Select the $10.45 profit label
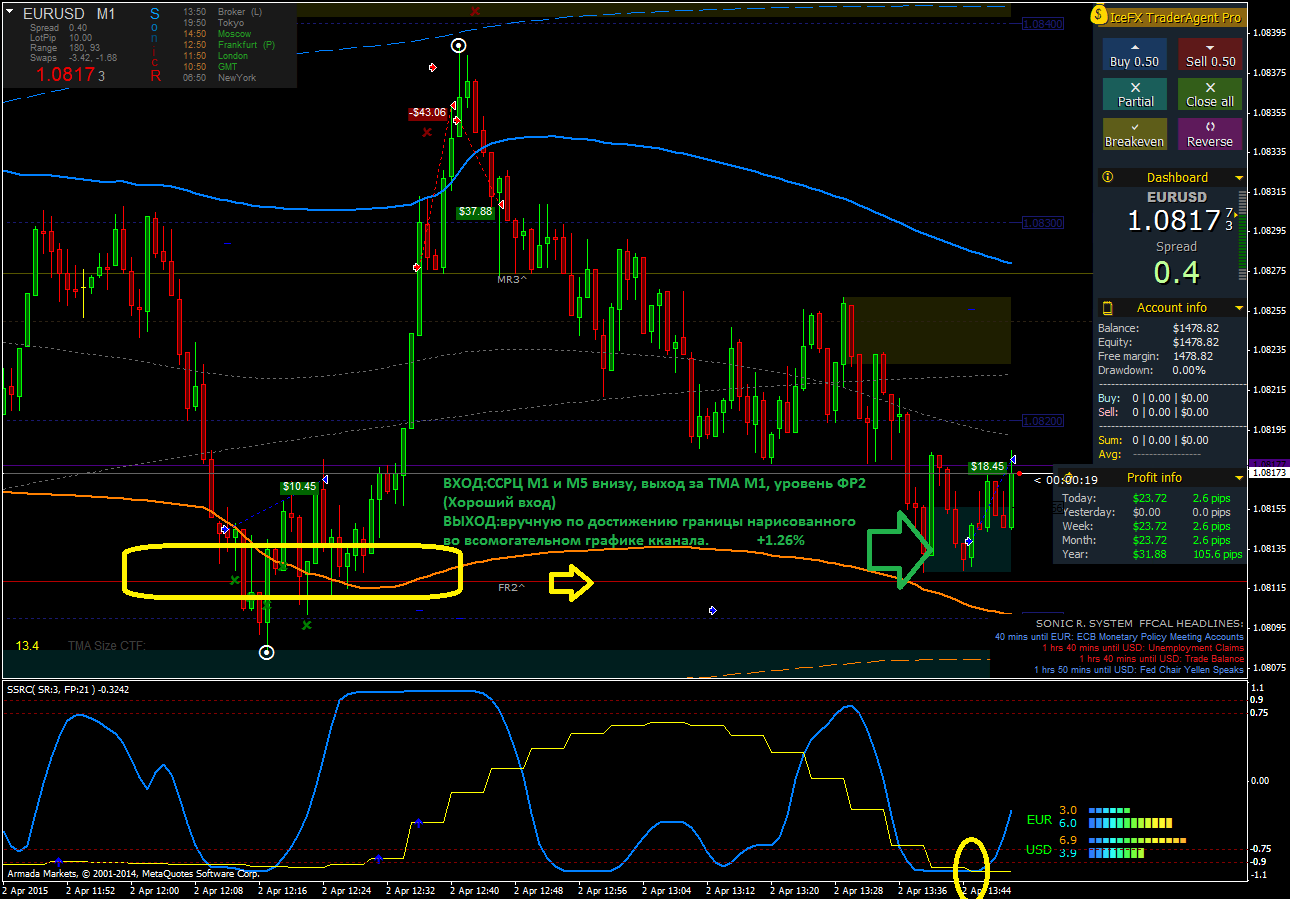Viewport: 1290px width, 899px height. point(299,487)
